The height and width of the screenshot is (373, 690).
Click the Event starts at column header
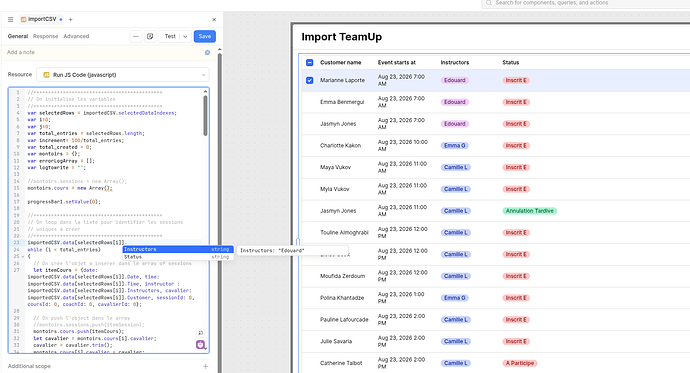pos(396,62)
